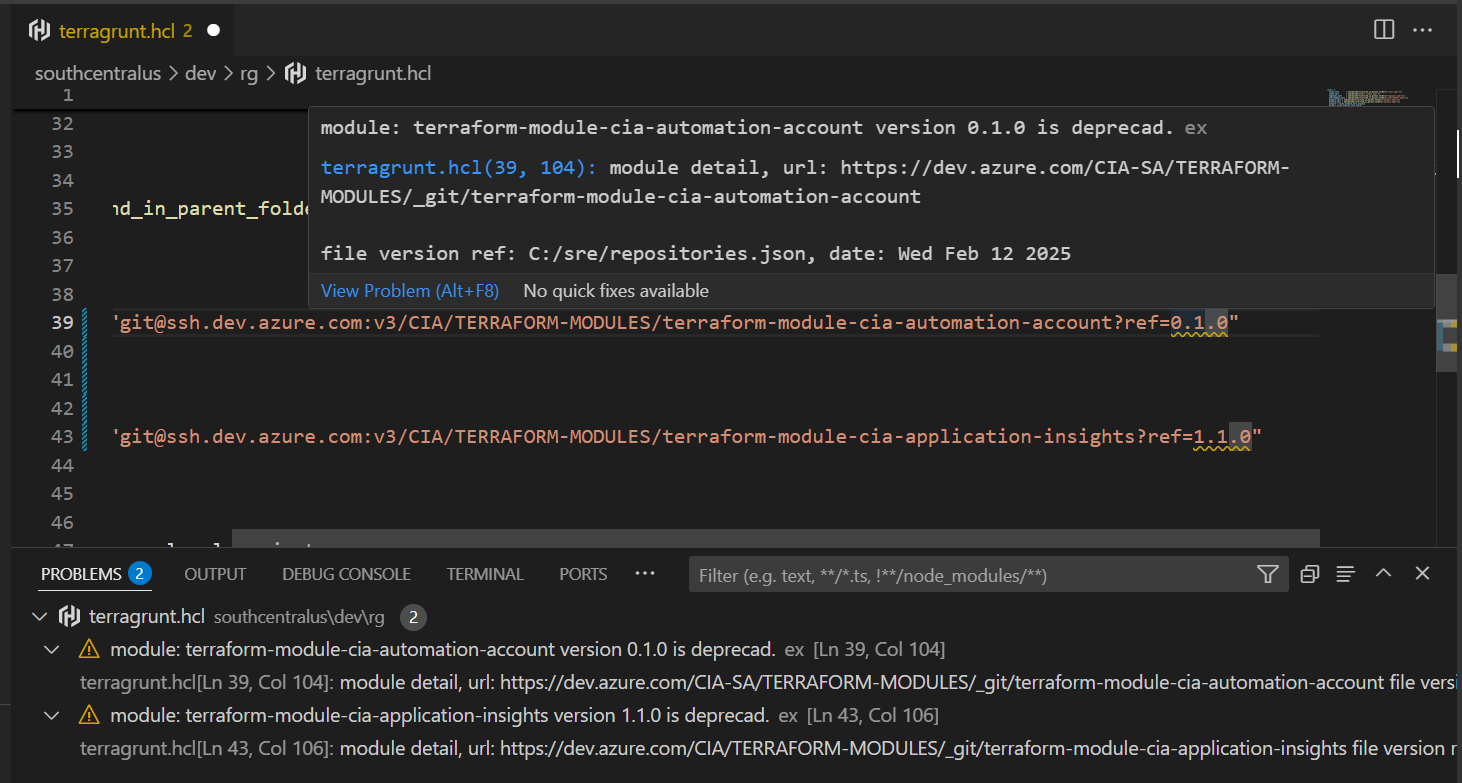
Task: Open the panel overflow ellipsis after PORTS
Action: click(x=645, y=573)
